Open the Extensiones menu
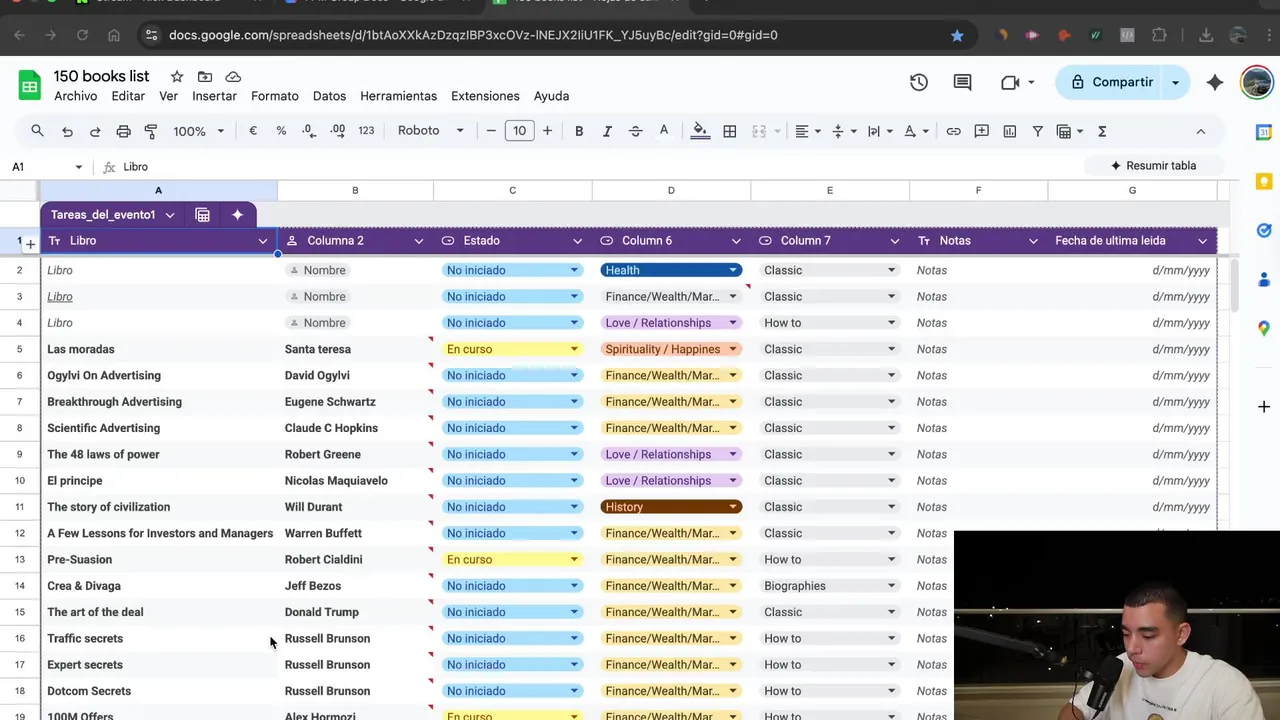Screen dimensions: 1280x720 coord(485,96)
